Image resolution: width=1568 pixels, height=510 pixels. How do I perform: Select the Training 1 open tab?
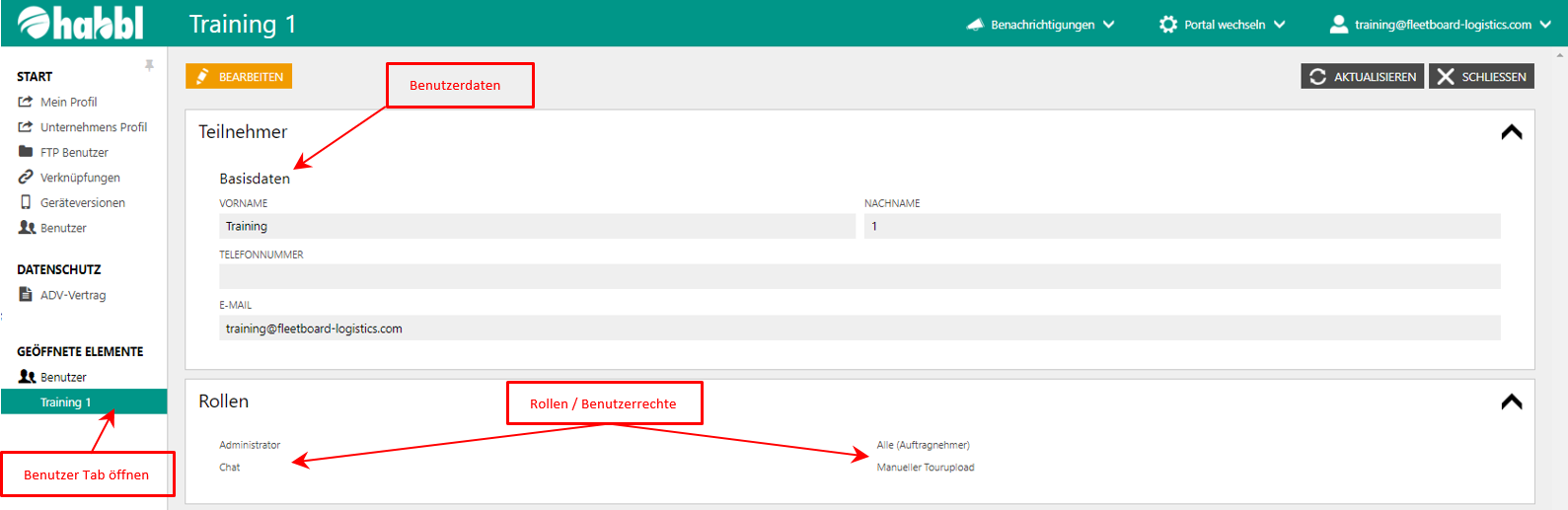(x=66, y=402)
